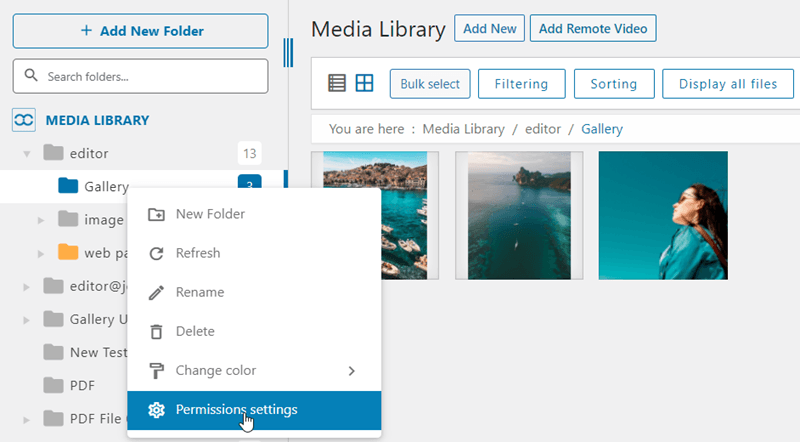Click the New Folder icon in context menu
Image resolution: width=800 pixels, height=442 pixels.
156,214
